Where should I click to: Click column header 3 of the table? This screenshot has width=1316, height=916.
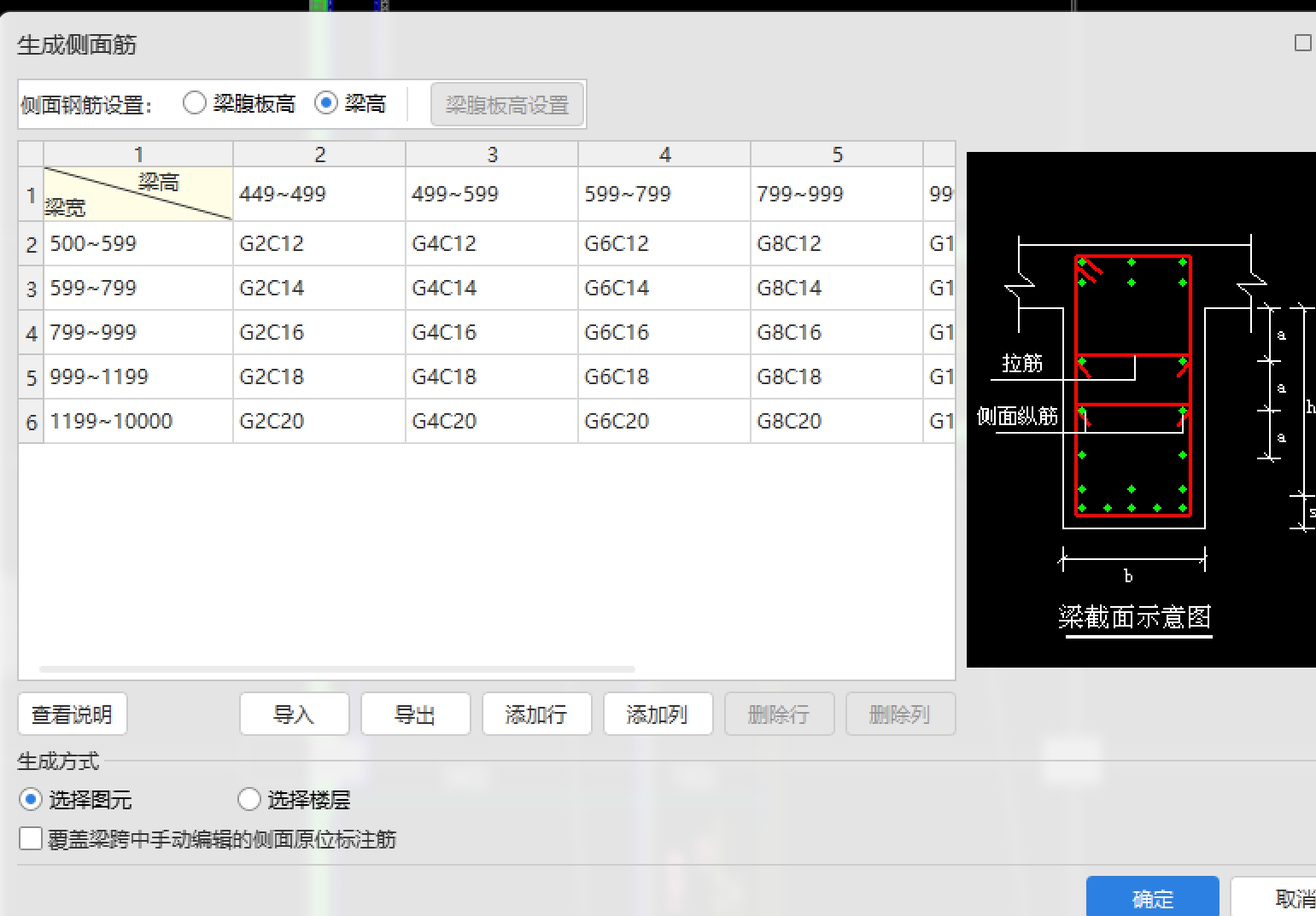click(x=492, y=154)
